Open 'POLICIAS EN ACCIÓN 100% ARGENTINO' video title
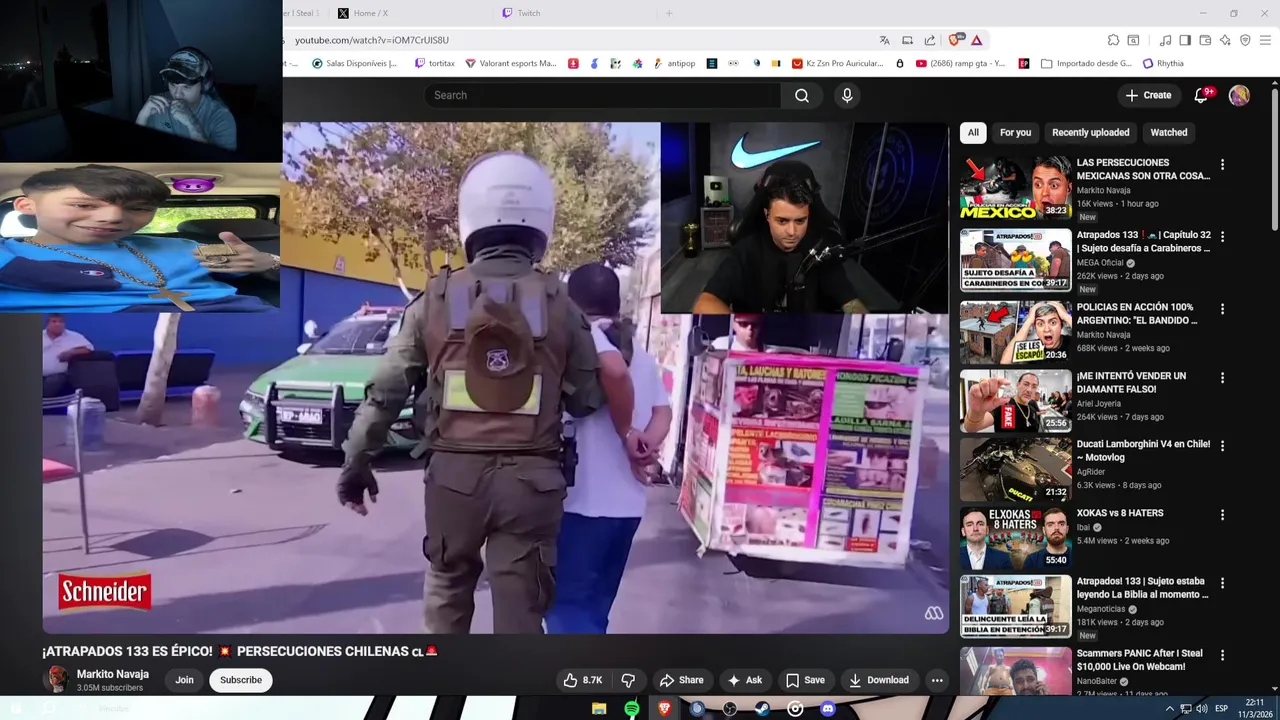 point(1137,314)
